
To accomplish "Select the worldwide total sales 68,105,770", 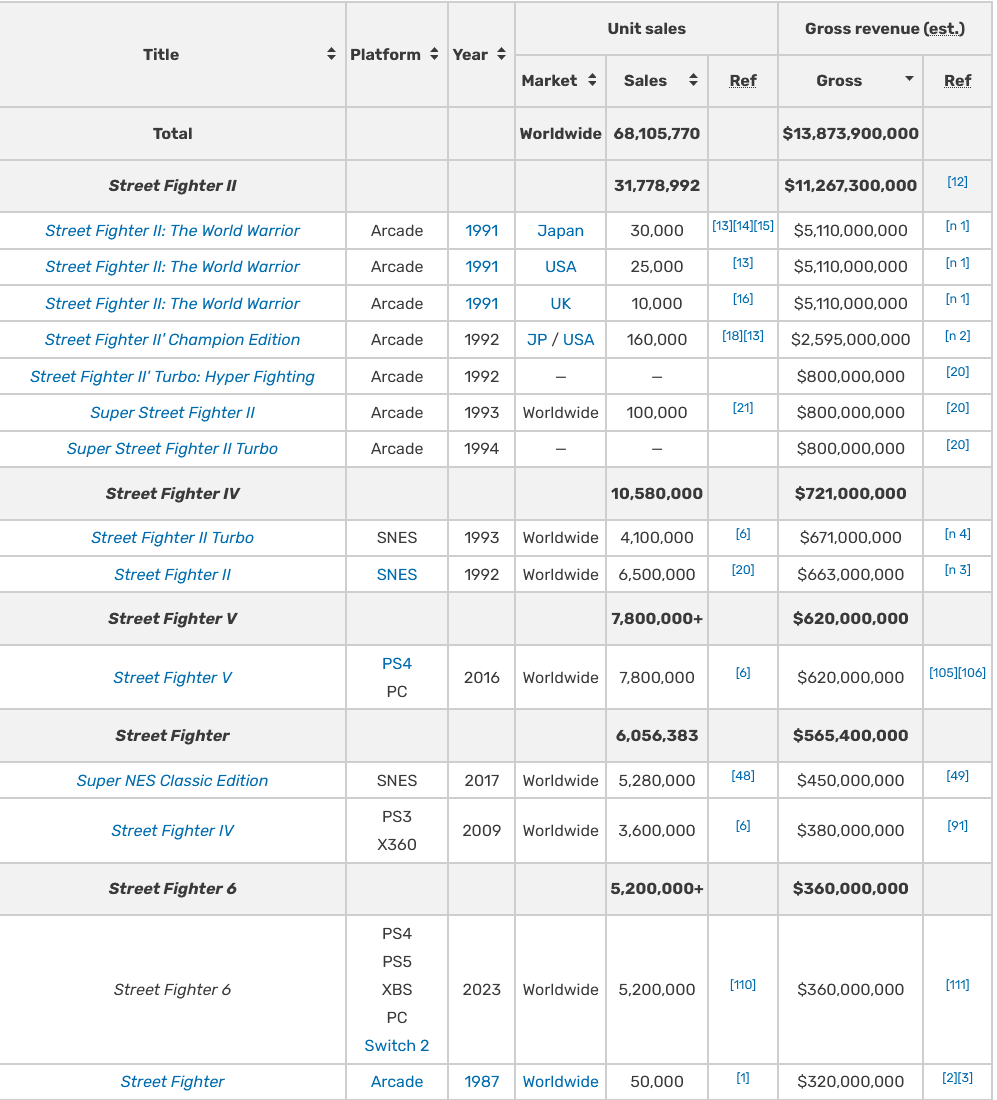I will 657,133.
